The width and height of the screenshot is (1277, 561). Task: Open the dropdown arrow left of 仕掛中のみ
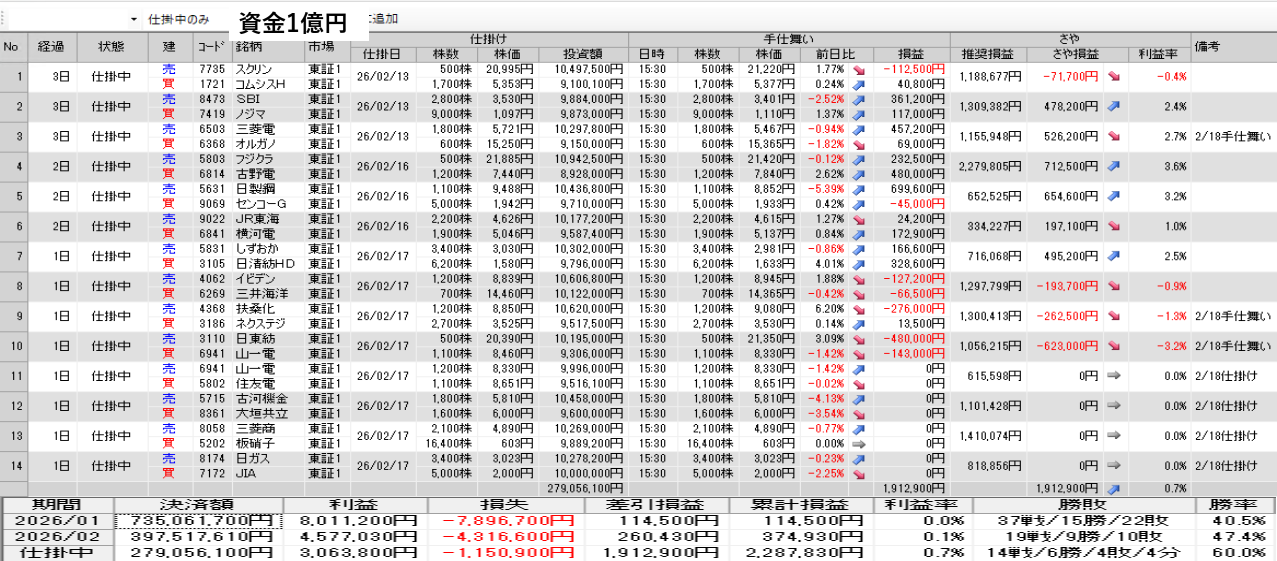pyautogui.click(x=134, y=20)
